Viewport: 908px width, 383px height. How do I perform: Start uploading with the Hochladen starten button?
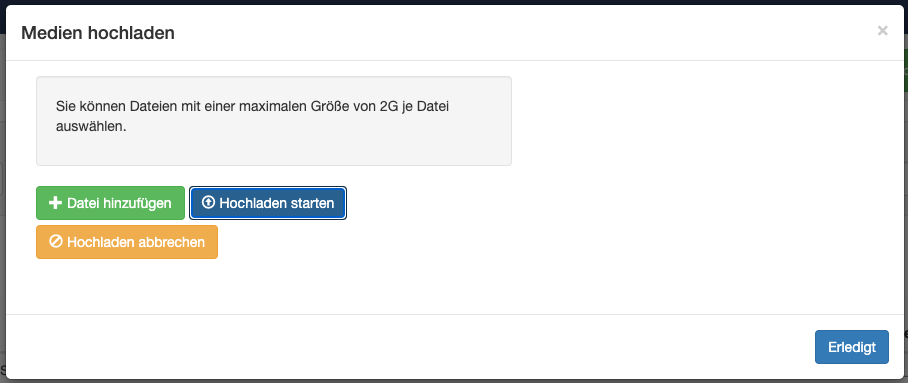(x=268, y=203)
